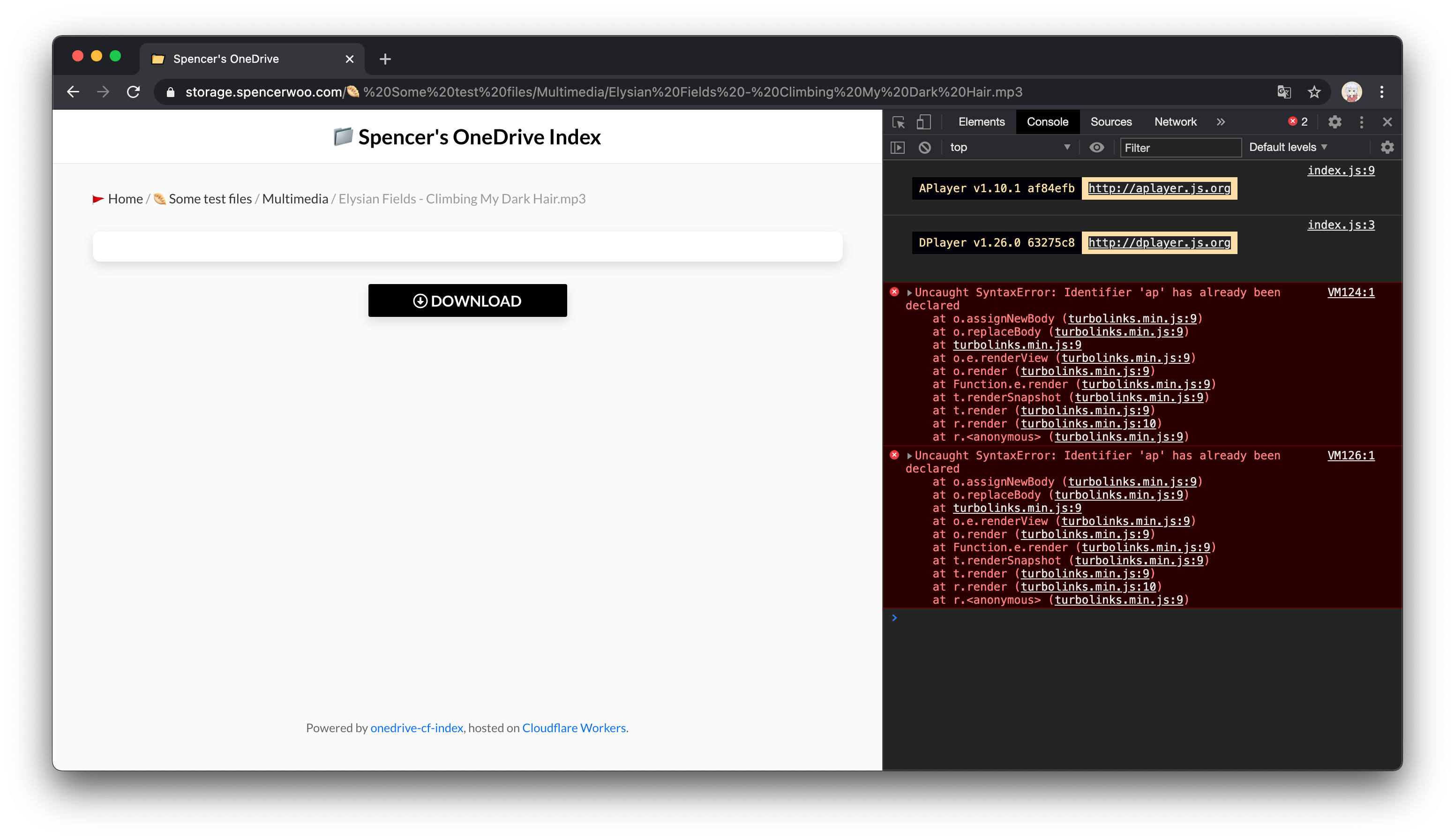
Task: Toggle the live expression eye icon
Action: click(1096, 147)
